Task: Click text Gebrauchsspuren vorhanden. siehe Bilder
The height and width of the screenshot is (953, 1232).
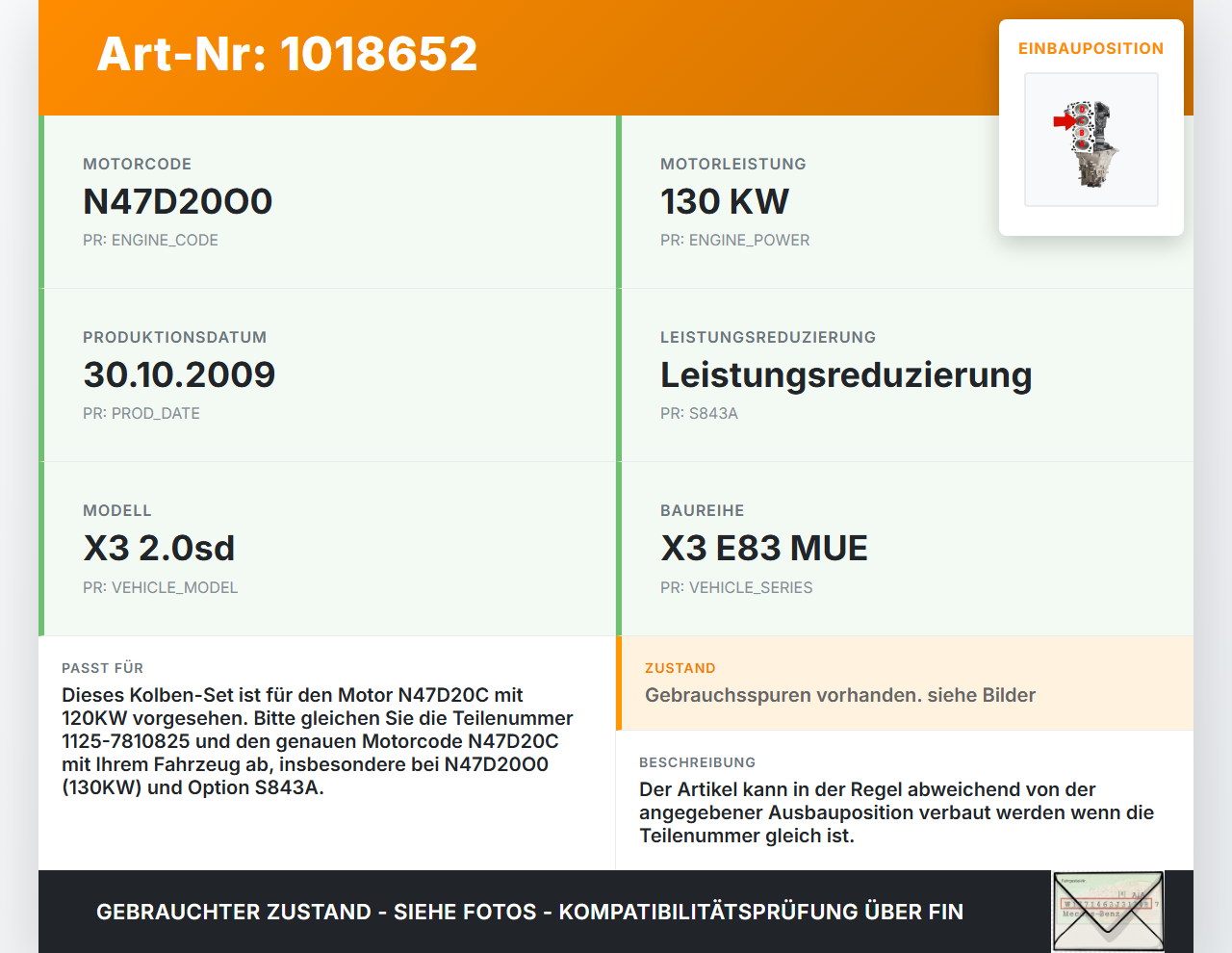Action: click(x=840, y=695)
